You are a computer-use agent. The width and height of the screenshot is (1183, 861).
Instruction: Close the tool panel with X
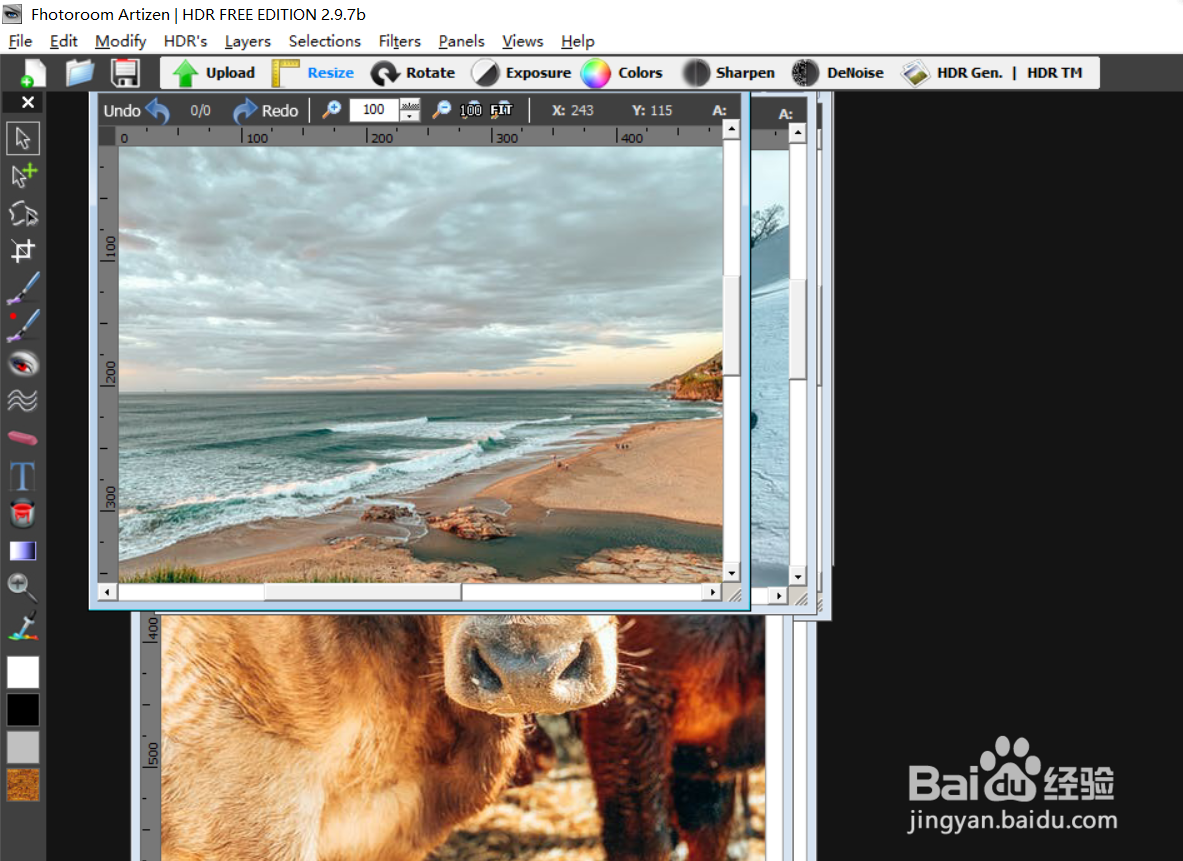[x=28, y=102]
